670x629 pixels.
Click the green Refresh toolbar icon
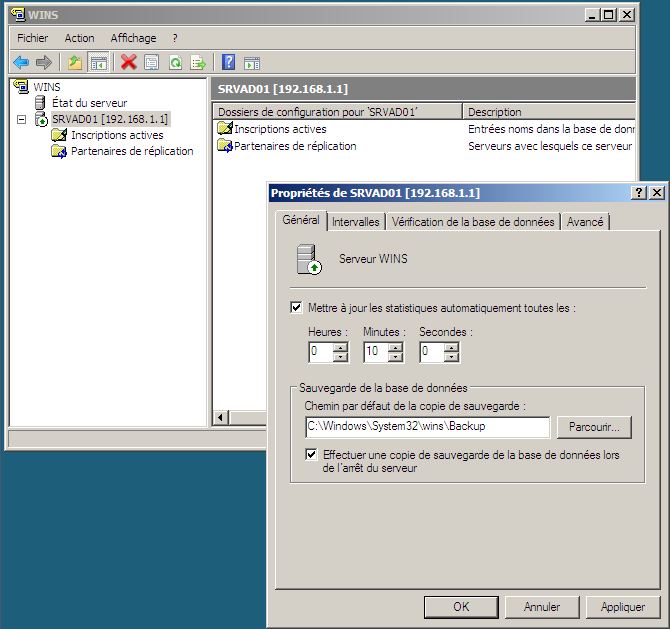tap(175, 62)
